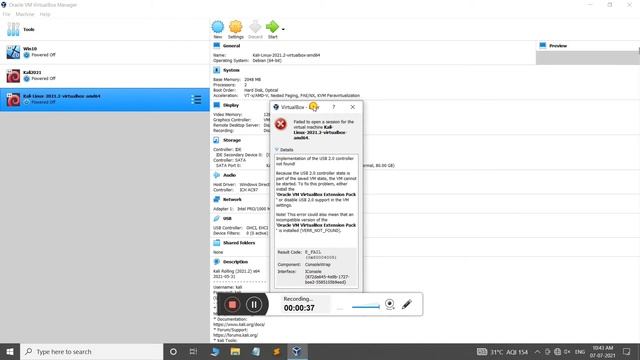This screenshot has width=640, height=360.
Task: Create a new VM with the New icon
Action: pyautogui.click(x=218, y=27)
